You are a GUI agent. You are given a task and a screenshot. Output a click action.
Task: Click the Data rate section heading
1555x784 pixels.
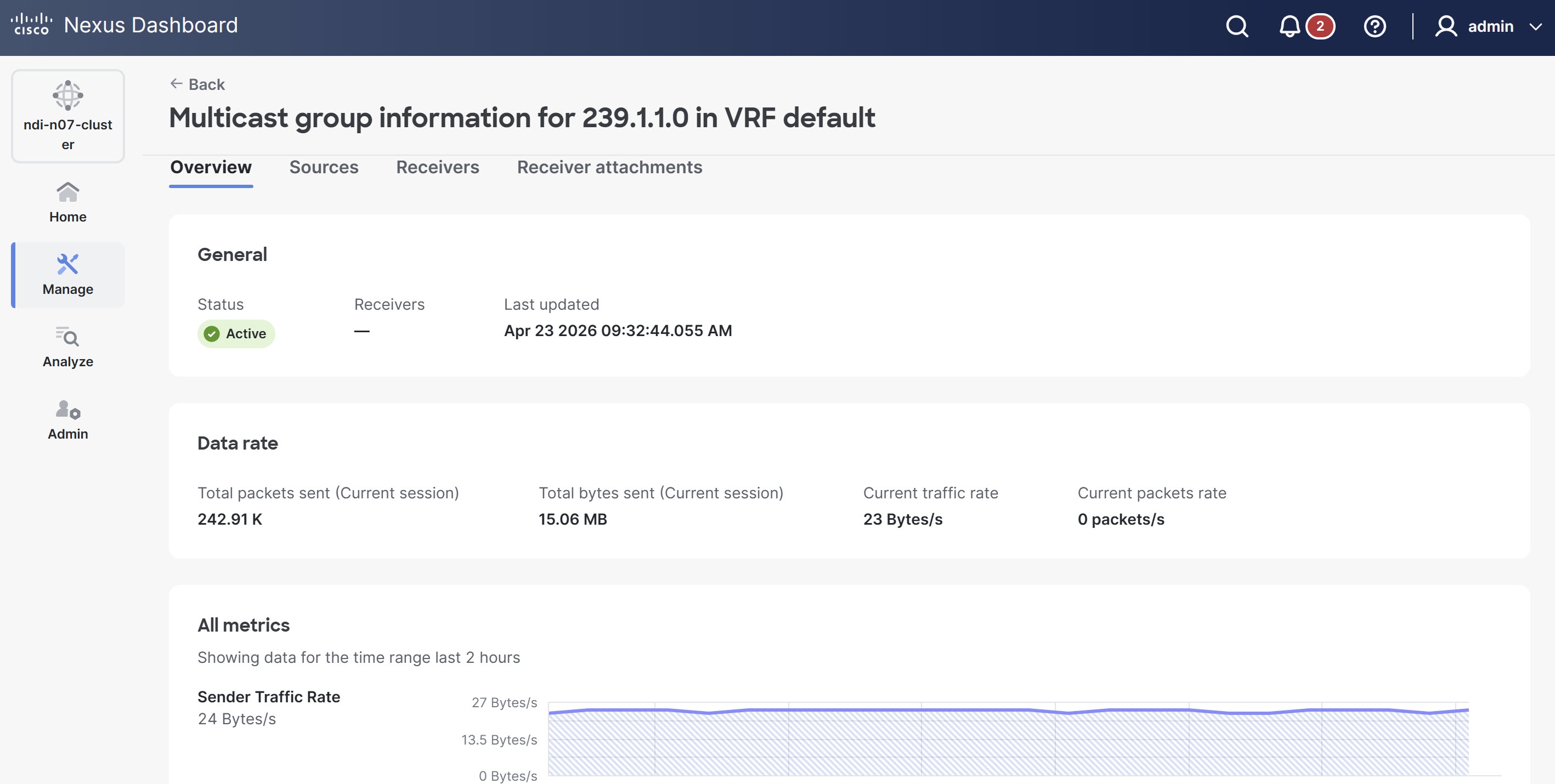click(238, 443)
